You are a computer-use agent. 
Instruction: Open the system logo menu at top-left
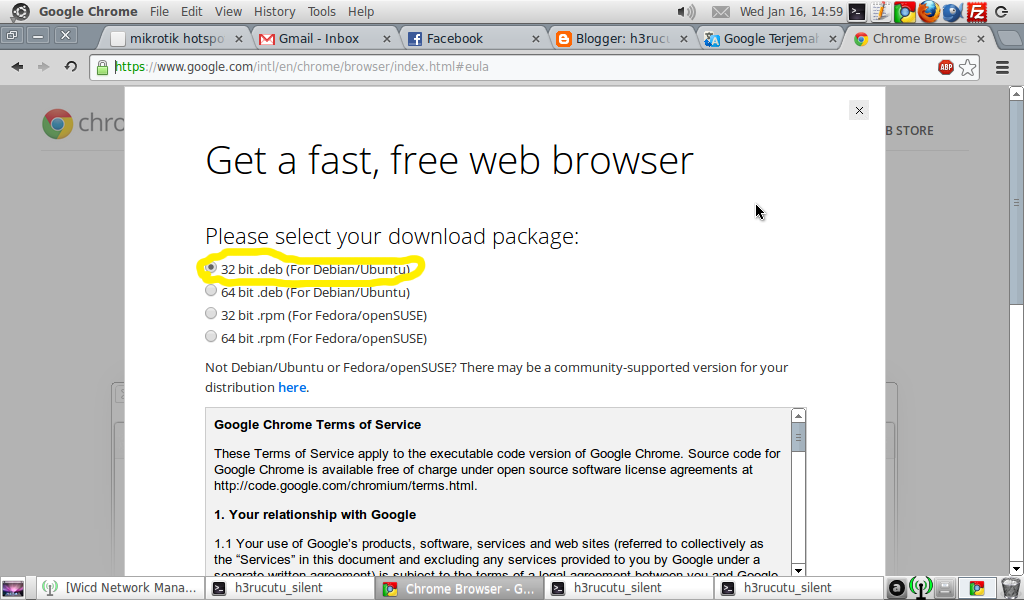coord(20,12)
